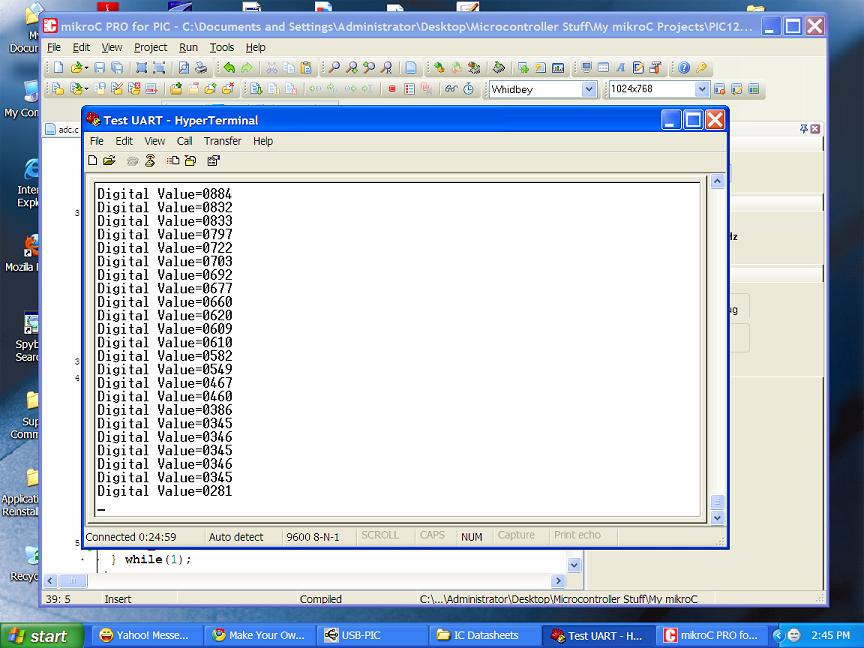Switch to IC Datasheets taskbar button

coord(484,635)
